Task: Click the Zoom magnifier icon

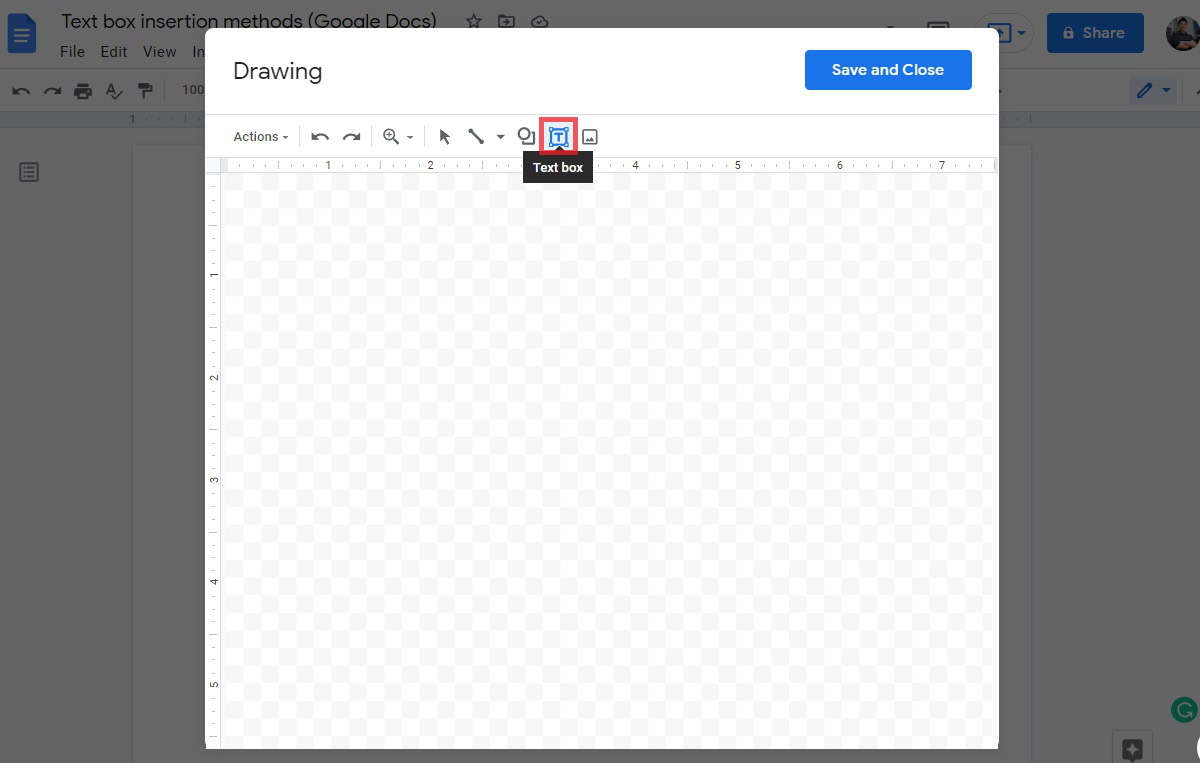Action: click(x=391, y=137)
